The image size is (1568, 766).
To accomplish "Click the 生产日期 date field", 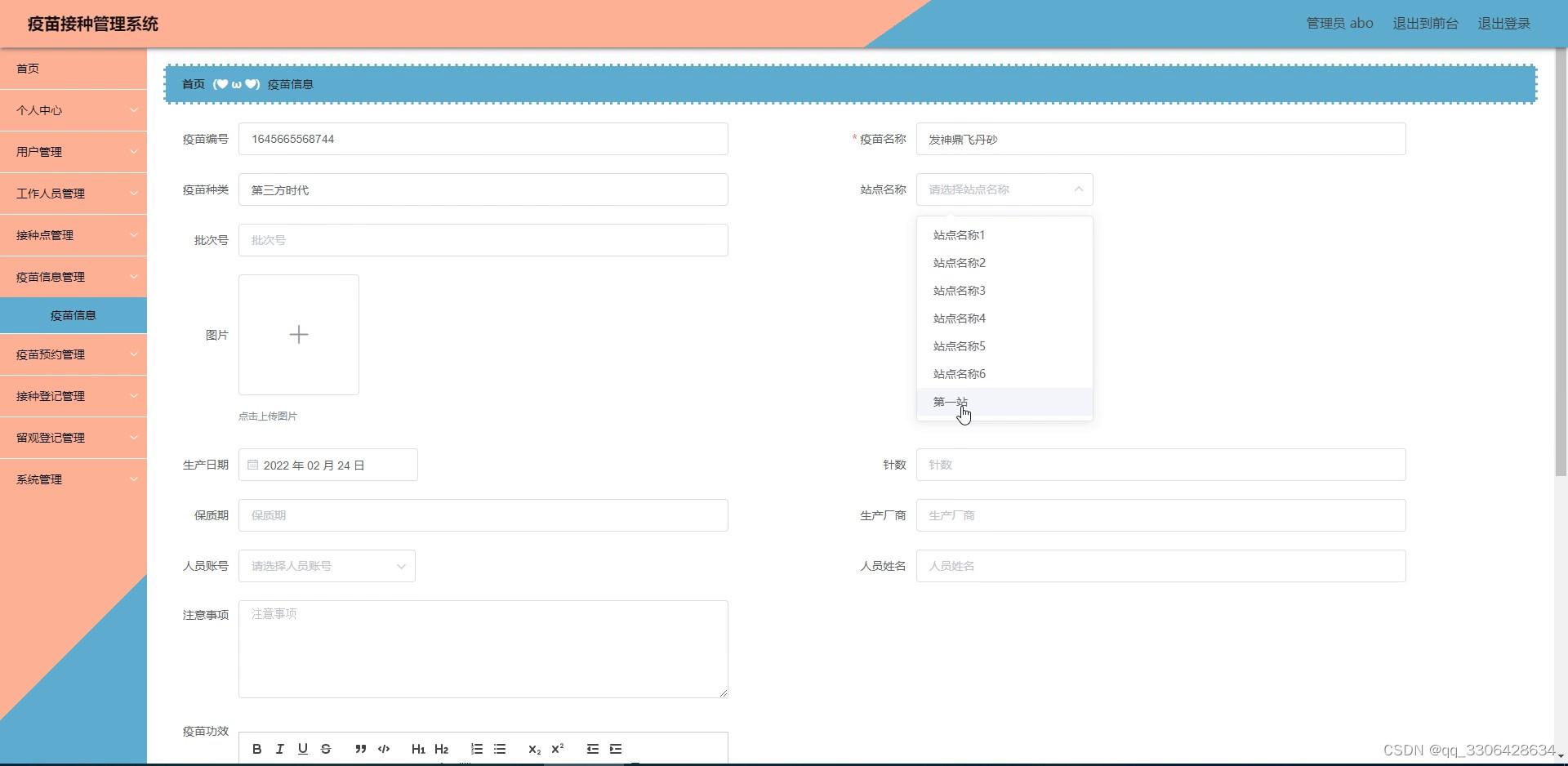I will tap(328, 465).
